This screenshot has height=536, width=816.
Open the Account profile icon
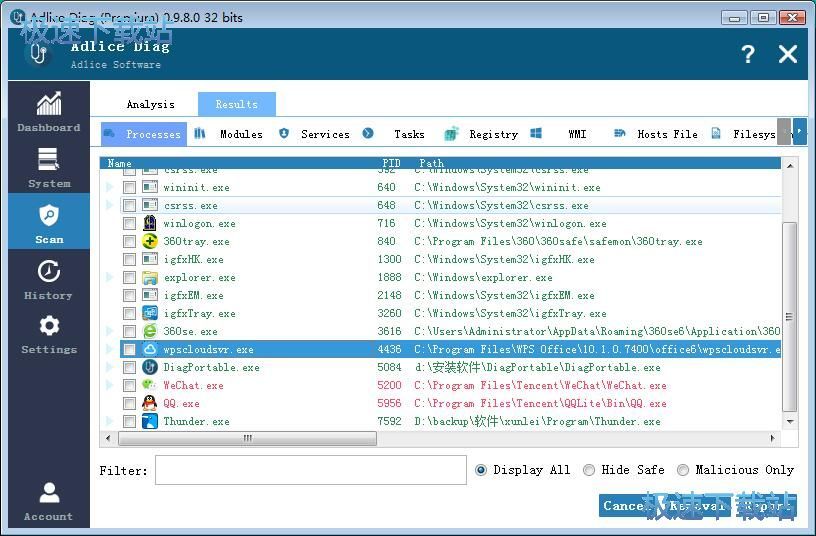pyautogui.click(x=48, y=493)
